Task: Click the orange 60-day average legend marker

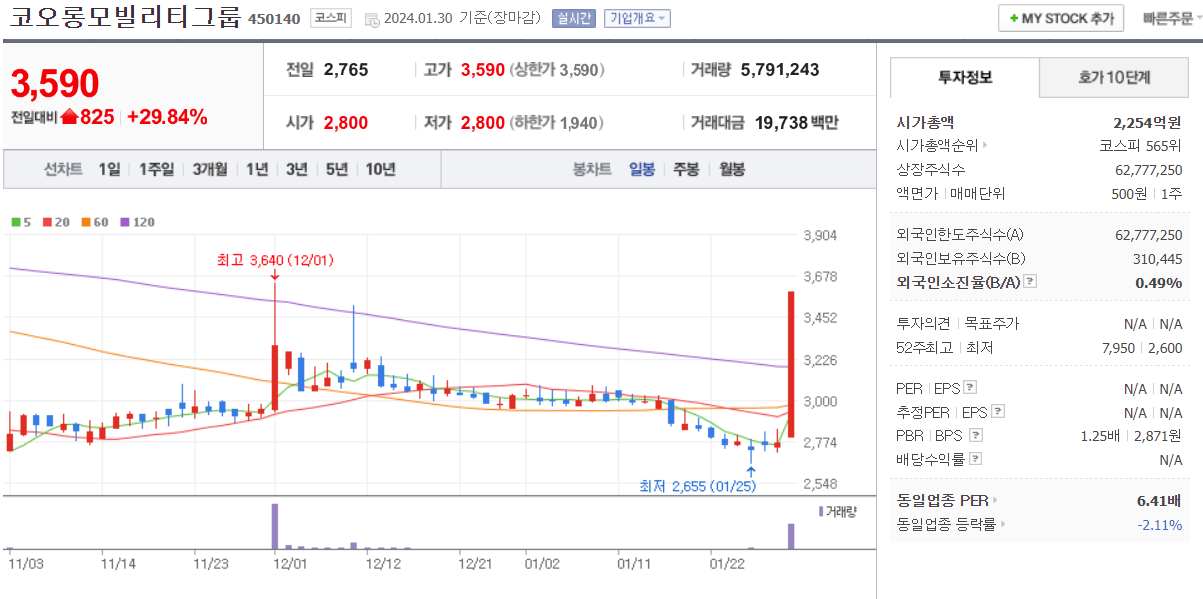Action: [x=95, y=222]
